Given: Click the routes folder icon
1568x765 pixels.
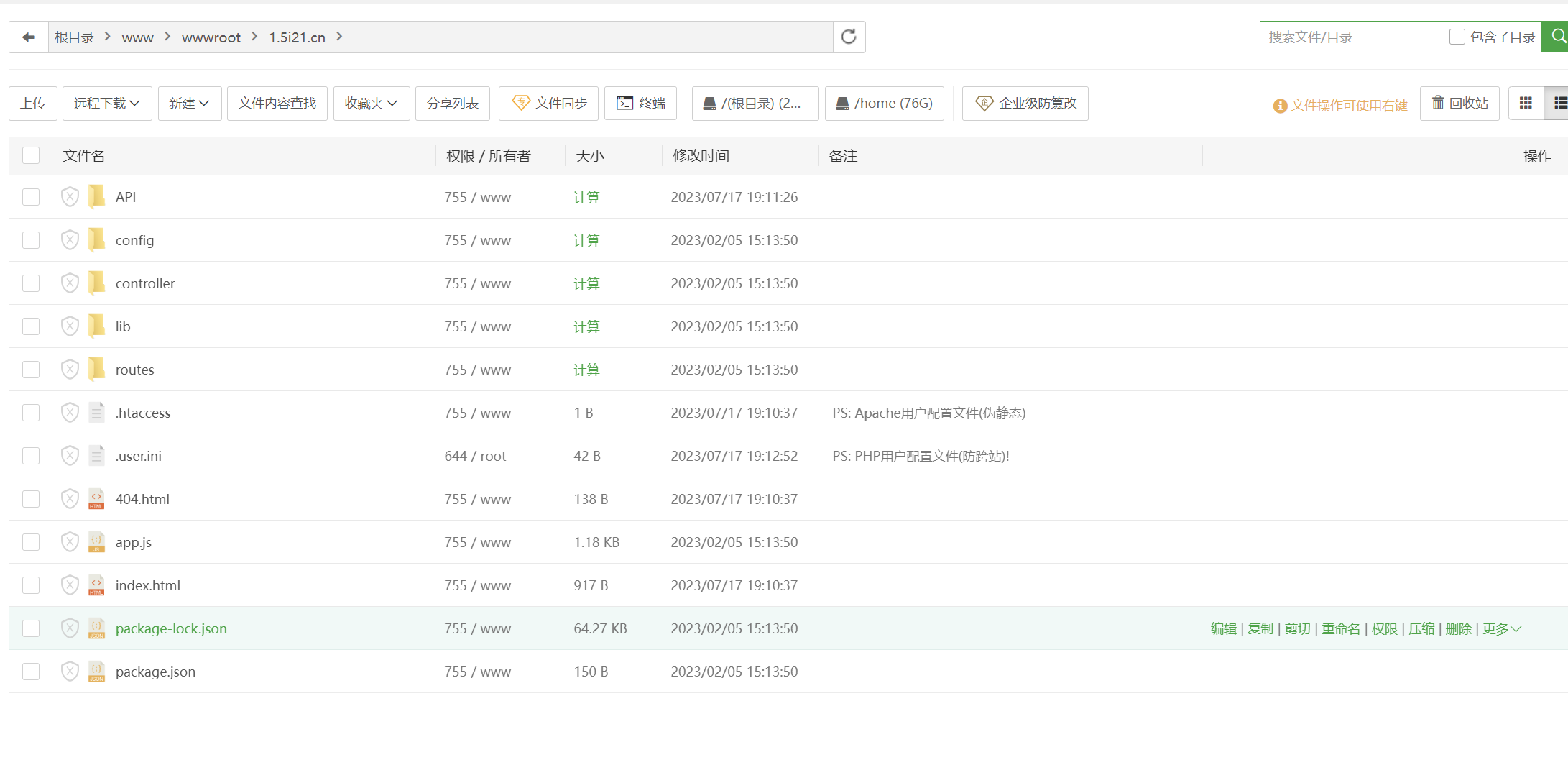Looking at the screenshot, I should pyautogui.click(x=96, y=370).
